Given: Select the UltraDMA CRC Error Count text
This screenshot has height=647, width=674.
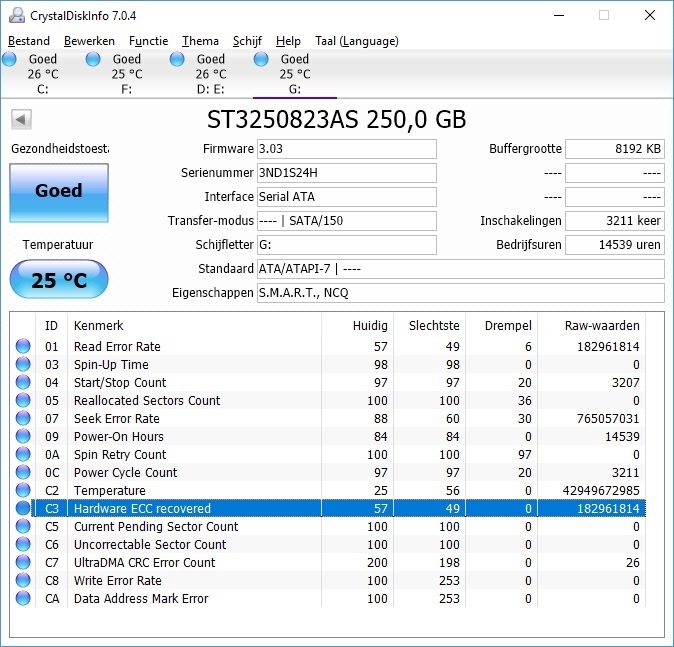Looking at the screenshot, I should click(144, 562).
